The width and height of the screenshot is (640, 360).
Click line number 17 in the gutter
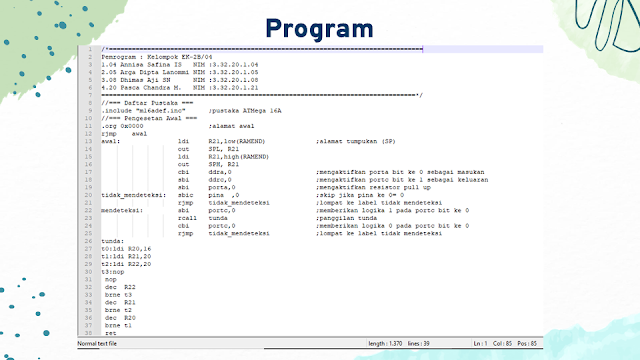pyautogui.click(x=89, y=172)
